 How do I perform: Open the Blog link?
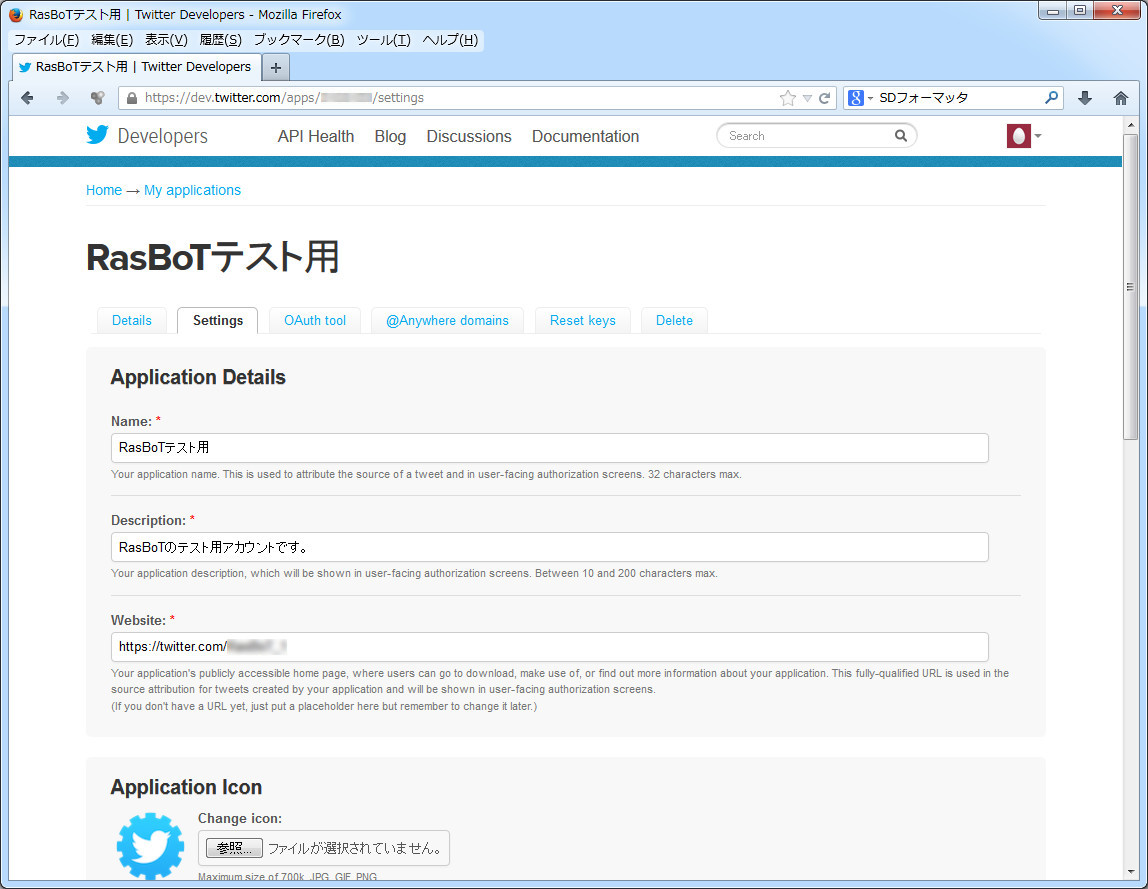point(390,136)
